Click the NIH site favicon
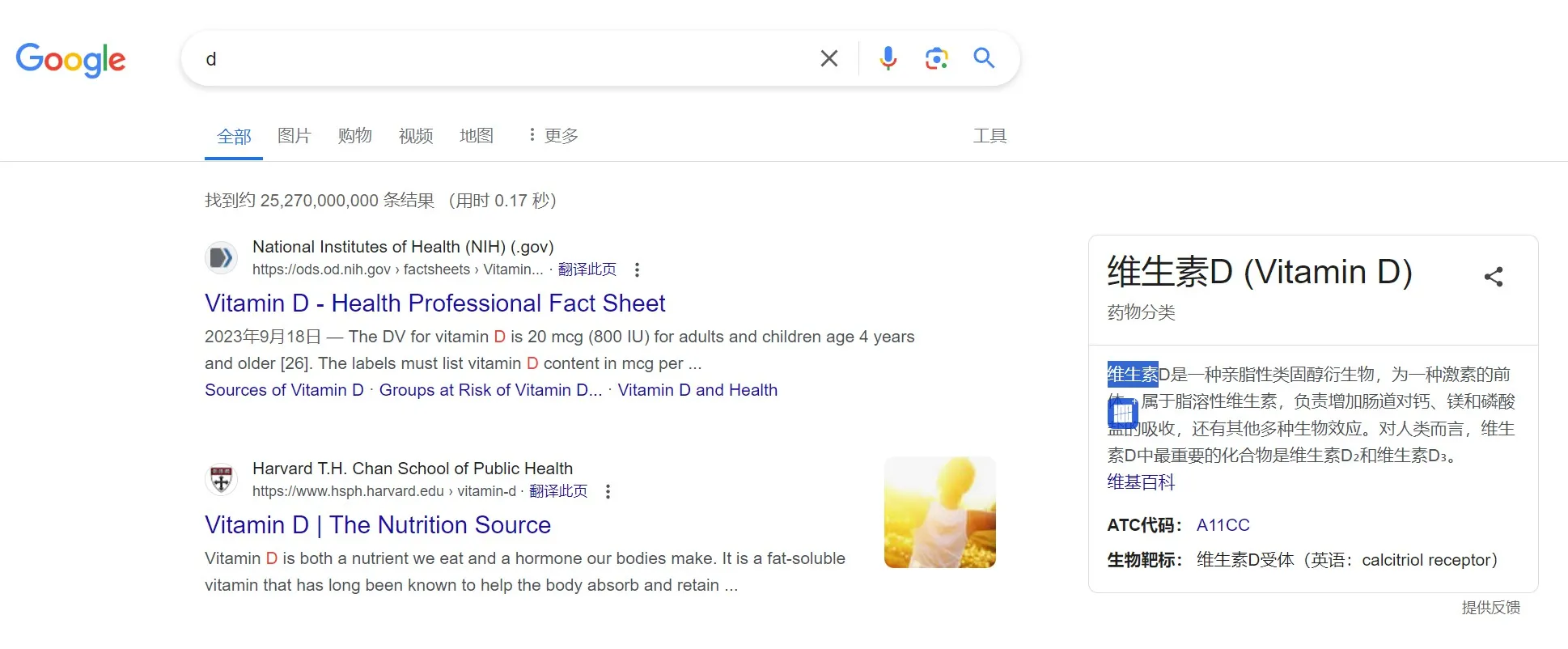Screen dimensions: 1568x649 (x=221, y=257)
